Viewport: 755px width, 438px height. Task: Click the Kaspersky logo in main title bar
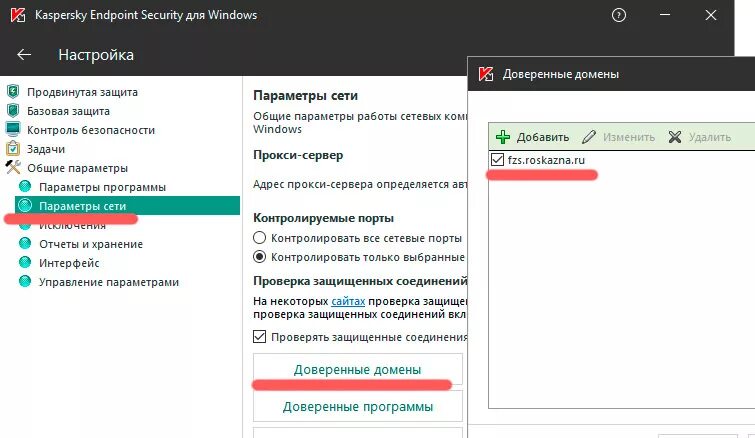coord(18,15)
